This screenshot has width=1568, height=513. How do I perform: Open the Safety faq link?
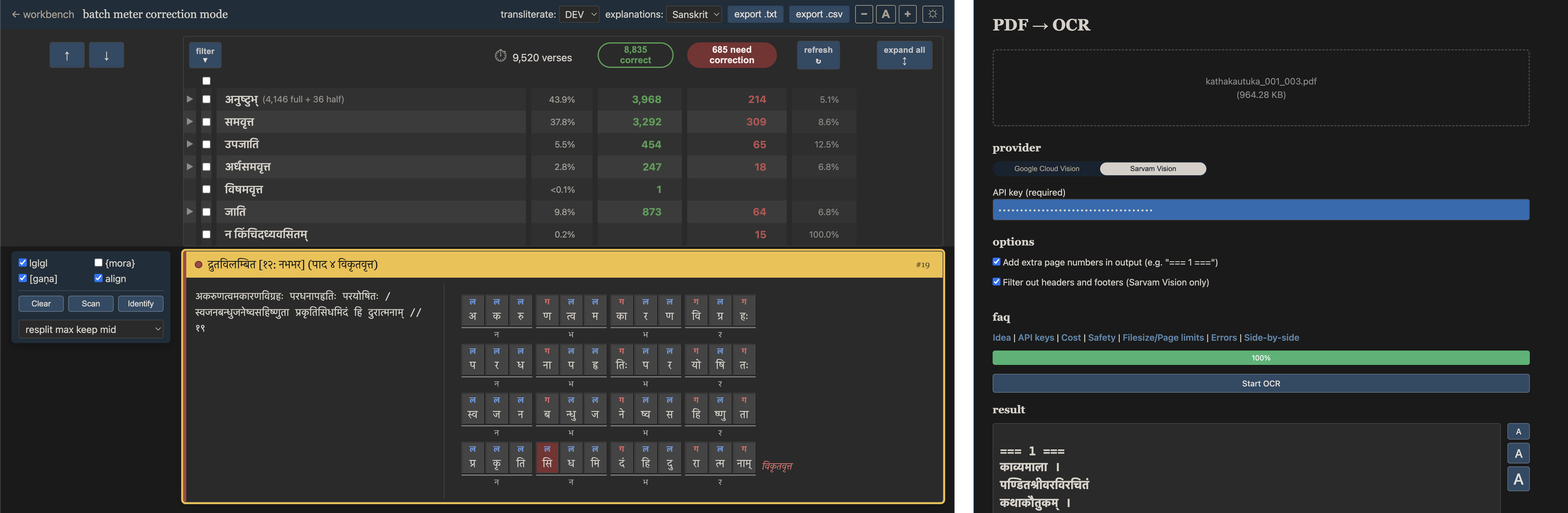click(1102, 338)
